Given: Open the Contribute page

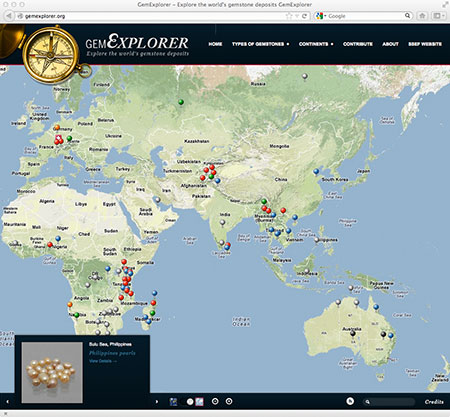Looking at the screenshot, I should (358, 44).
